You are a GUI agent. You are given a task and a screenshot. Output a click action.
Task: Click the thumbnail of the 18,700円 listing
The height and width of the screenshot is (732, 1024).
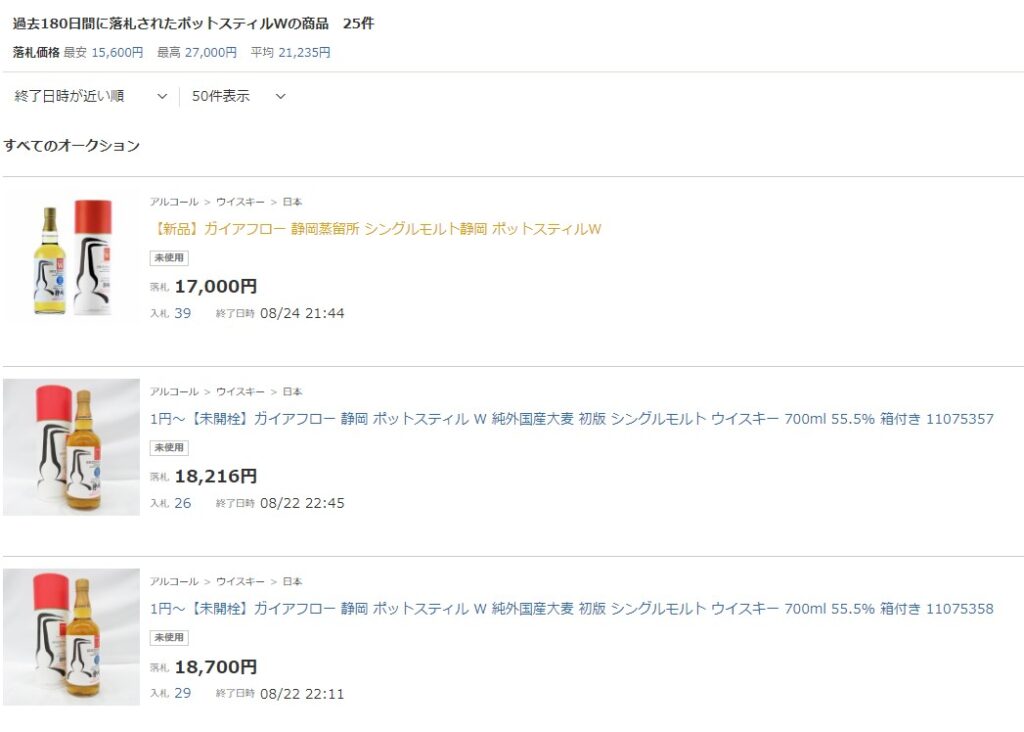coord(72,637)
